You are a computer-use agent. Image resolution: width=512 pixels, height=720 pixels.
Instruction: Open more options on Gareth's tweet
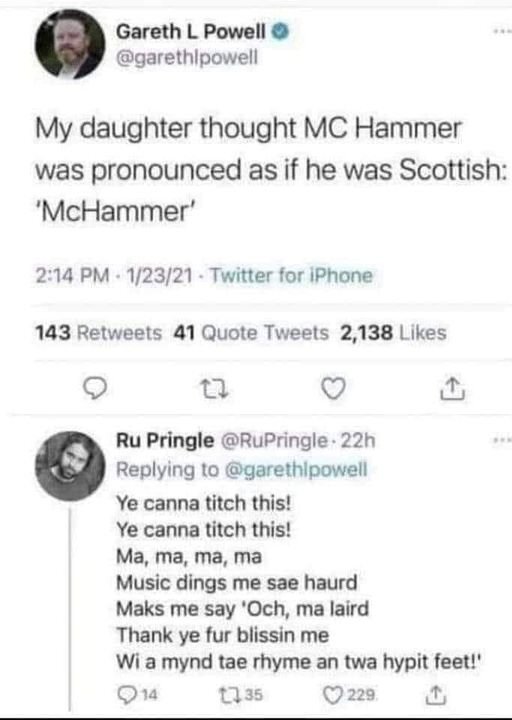pyautogui.click(x=502, y=32)
